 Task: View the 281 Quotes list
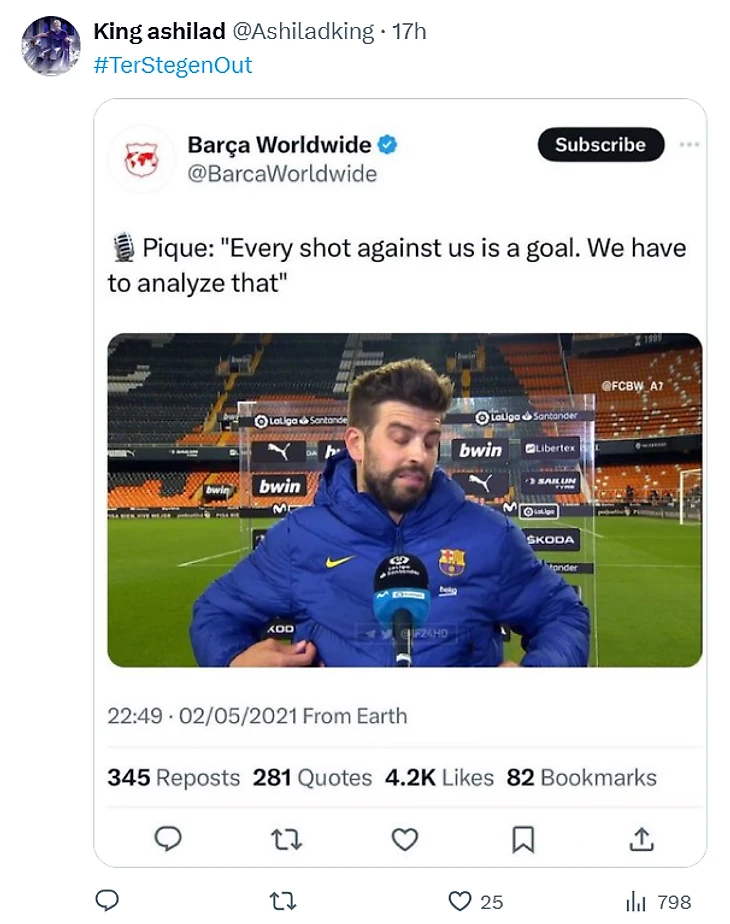point(312,777)
